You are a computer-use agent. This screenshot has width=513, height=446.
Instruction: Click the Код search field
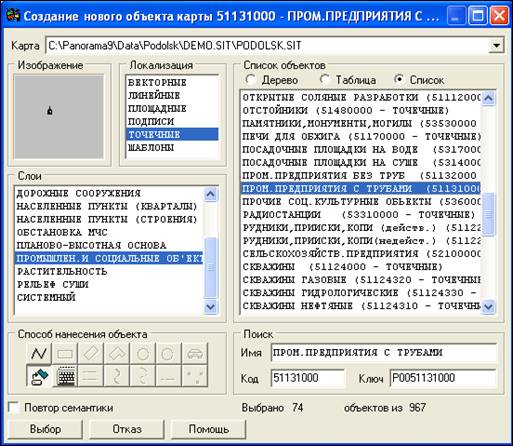(x=307, y=378)
